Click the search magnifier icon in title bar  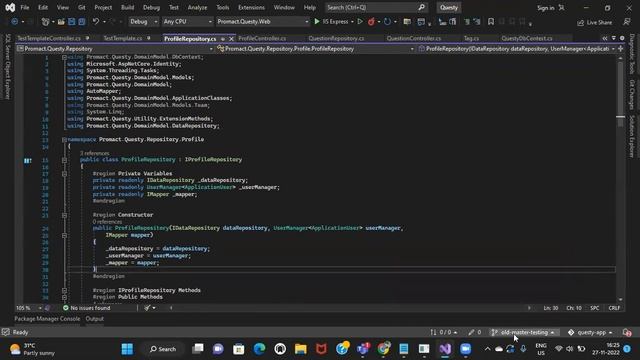tap(422, 7)
